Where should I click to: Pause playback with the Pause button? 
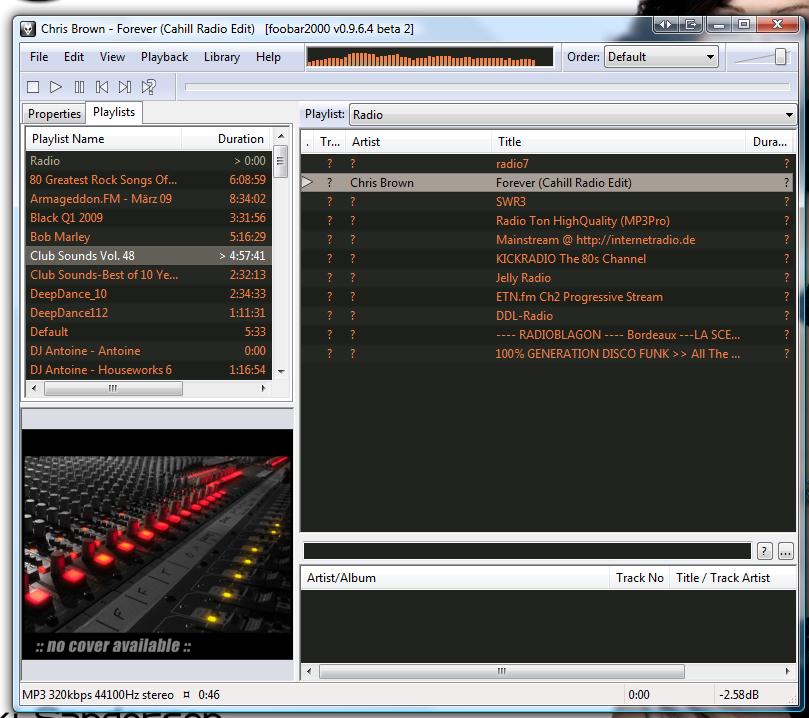(x=79, y=87)
